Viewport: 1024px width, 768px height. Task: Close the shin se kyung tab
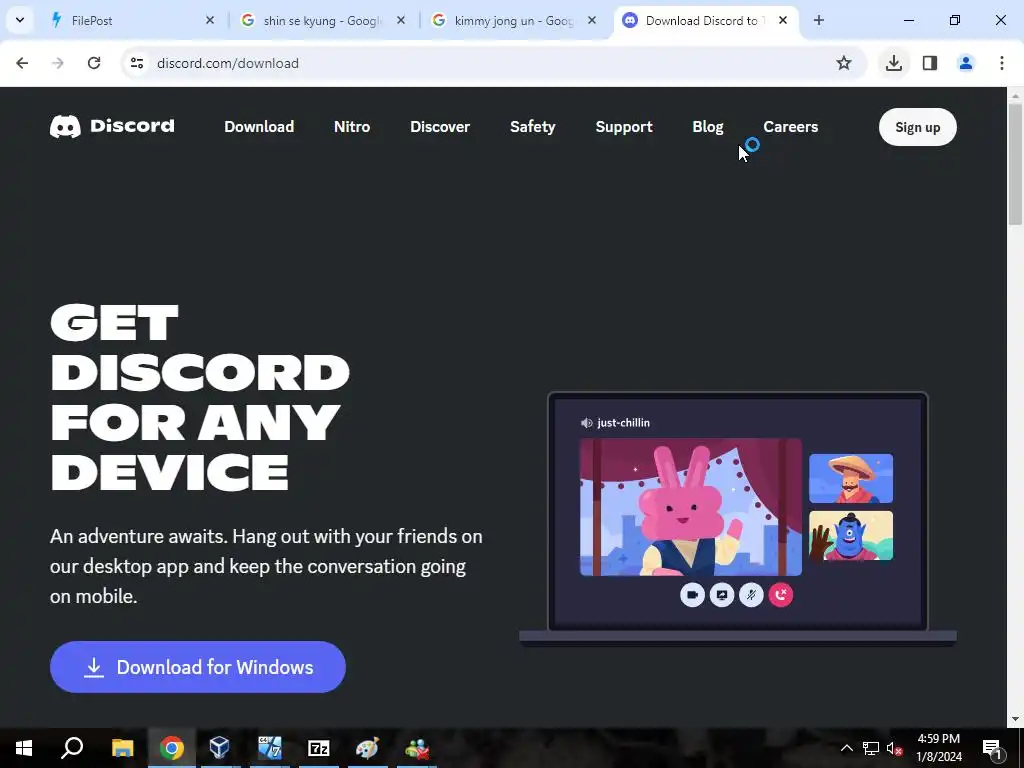coord(401,21)
